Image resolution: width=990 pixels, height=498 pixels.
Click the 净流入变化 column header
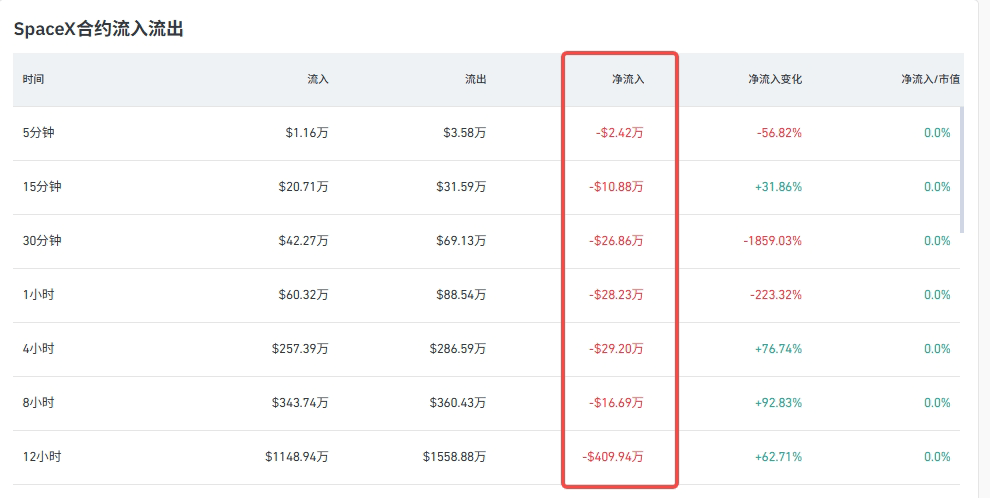775,79
